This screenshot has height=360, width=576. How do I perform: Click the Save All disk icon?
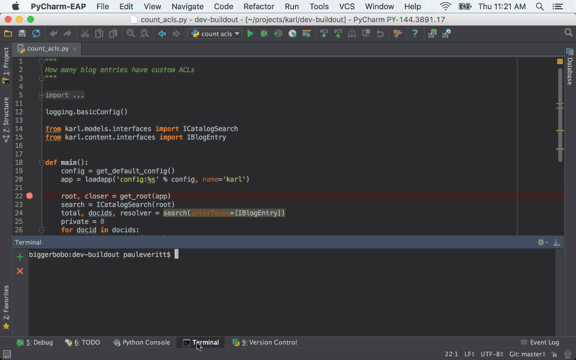pyautogui.click(x=22, y=34)
